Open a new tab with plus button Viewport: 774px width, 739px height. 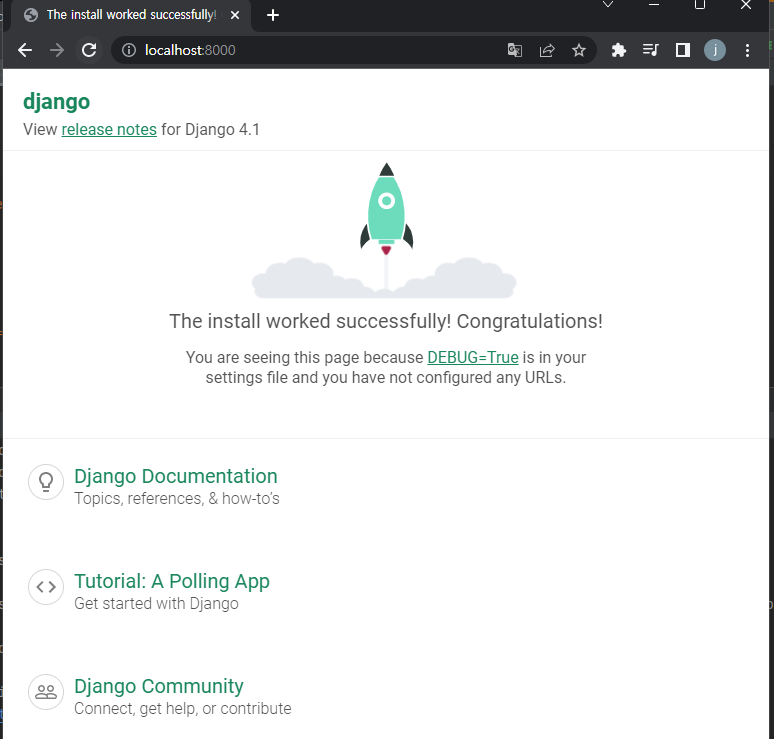[272, 15]
